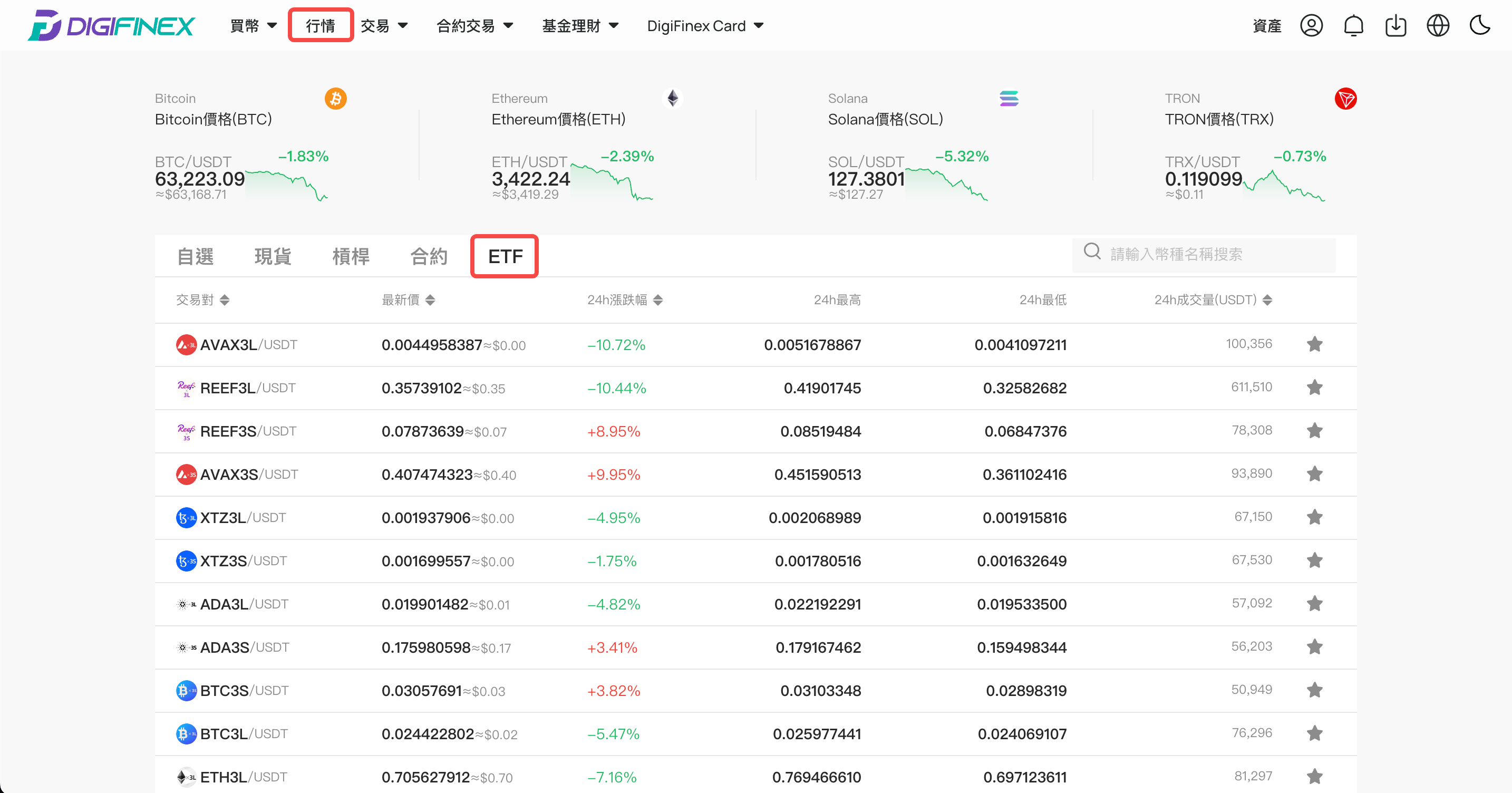The image size is (1512, 793).
Task: Click the ETH3L token icon
Action: point(186,777)
